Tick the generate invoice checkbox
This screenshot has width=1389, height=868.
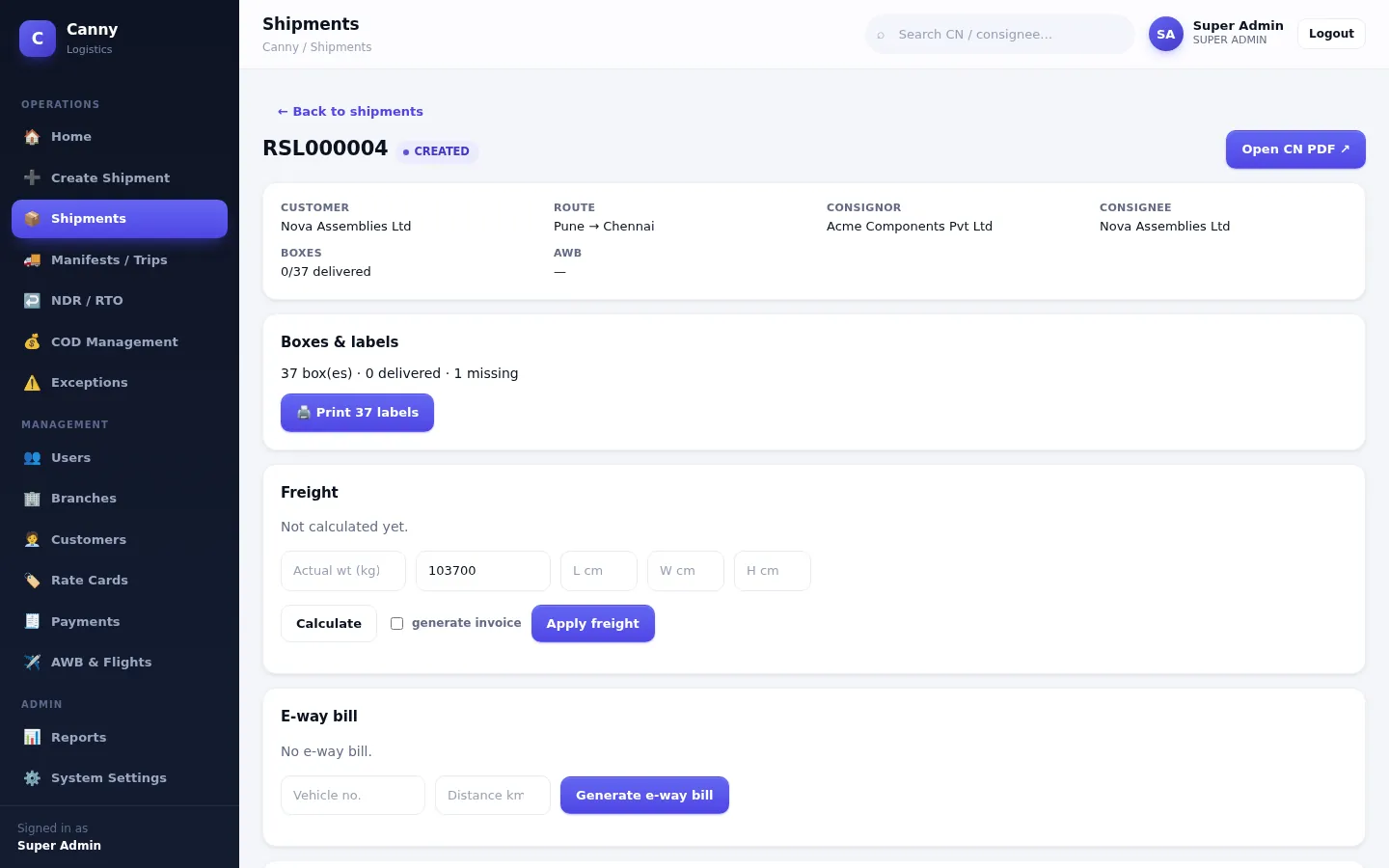(x=396, y=624)
